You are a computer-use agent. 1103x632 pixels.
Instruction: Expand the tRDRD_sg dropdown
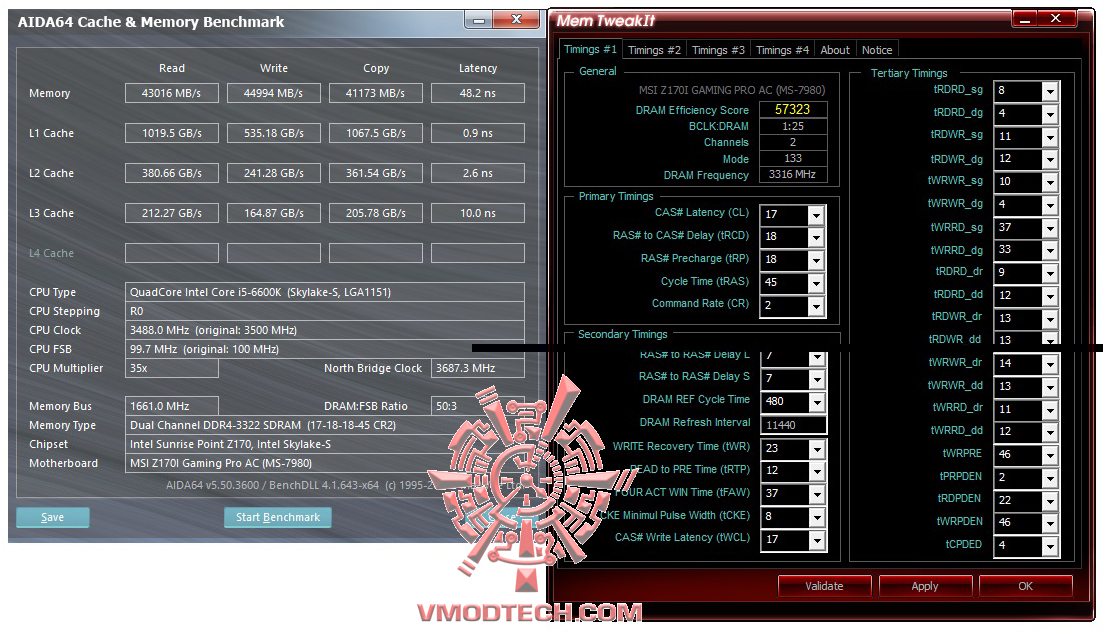(x=1050, y=91)
